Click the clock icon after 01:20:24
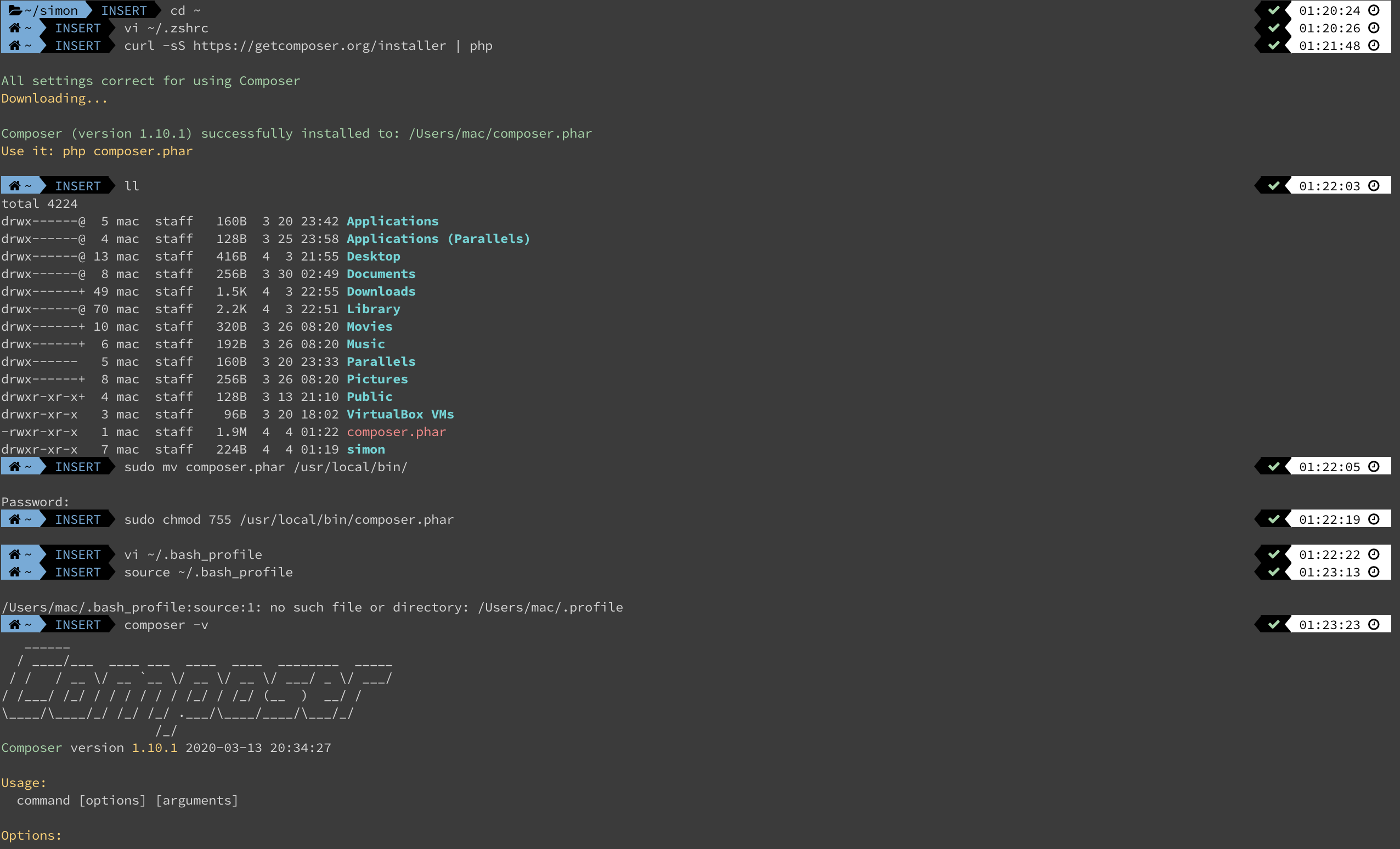This screenshot has height=849, width=1400. (1374, 10)
